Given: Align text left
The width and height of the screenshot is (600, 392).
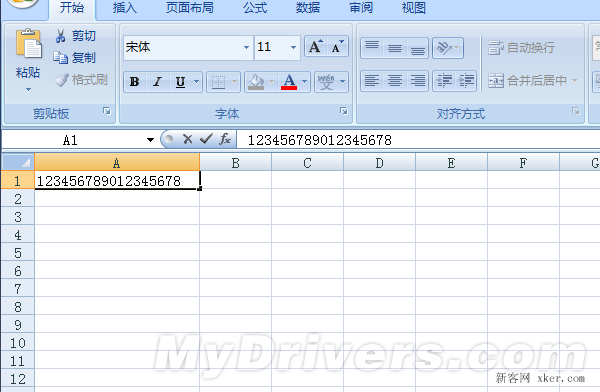Looking at the screenshot, I should (x=372, y=81).
